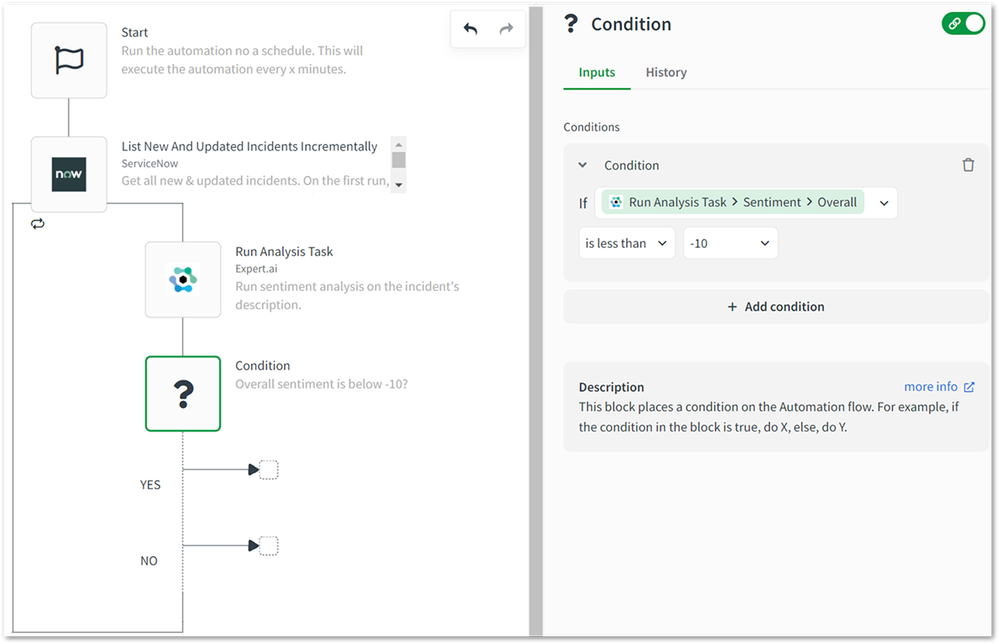This screenshot has height=644, width=999.
Task: Open the '-10' value dropdown
Action: coord(730,242)
